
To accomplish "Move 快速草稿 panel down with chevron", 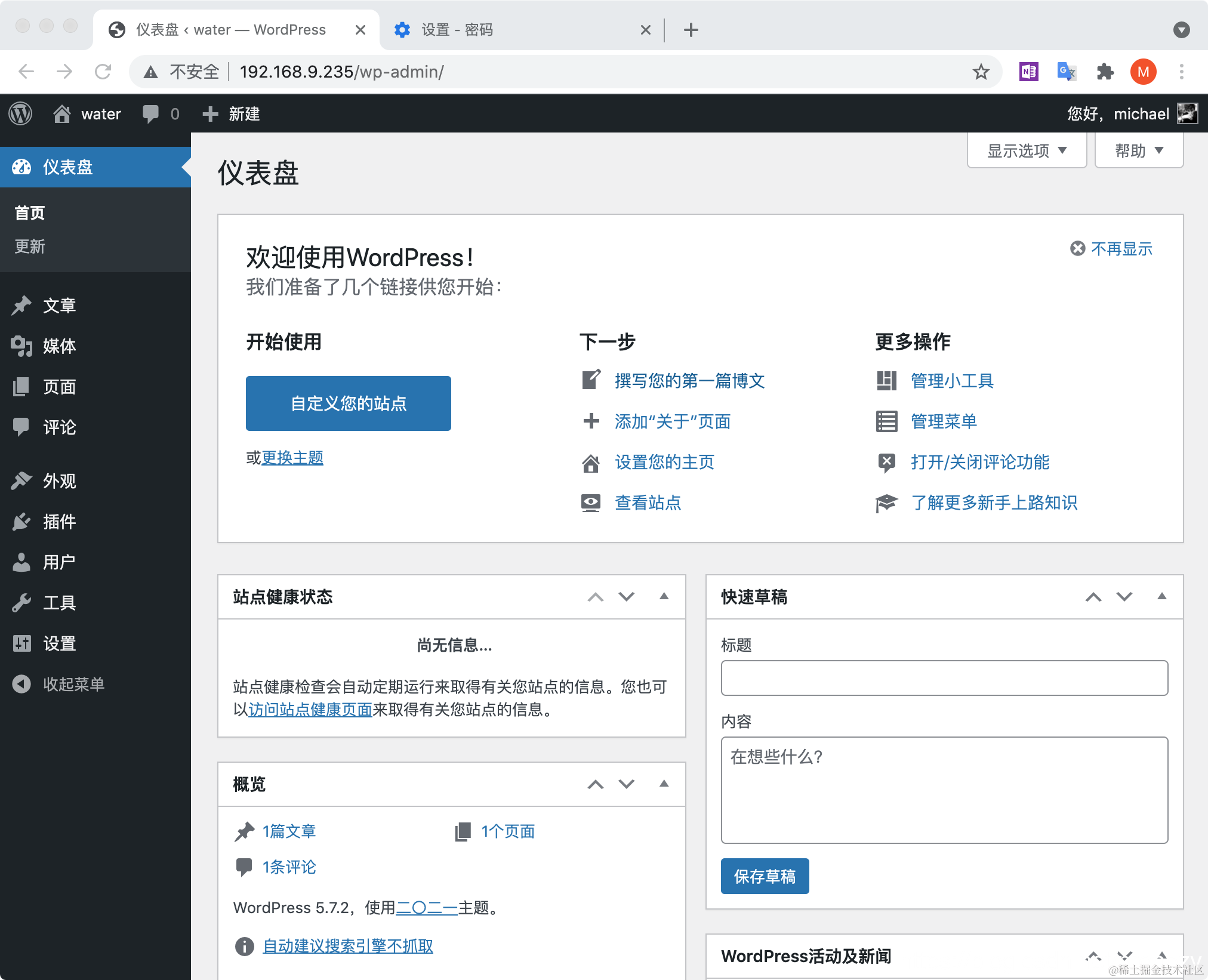I will (x=1124, y=596).
